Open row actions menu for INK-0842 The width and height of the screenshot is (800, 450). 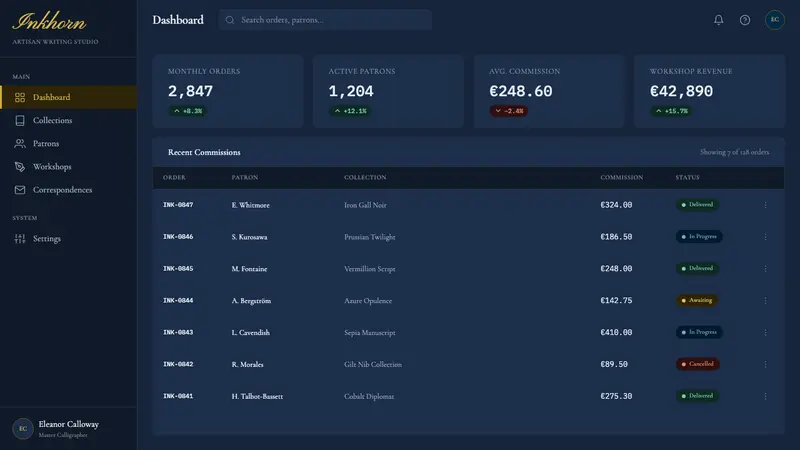pyautogui.click(x=765, y=364)
